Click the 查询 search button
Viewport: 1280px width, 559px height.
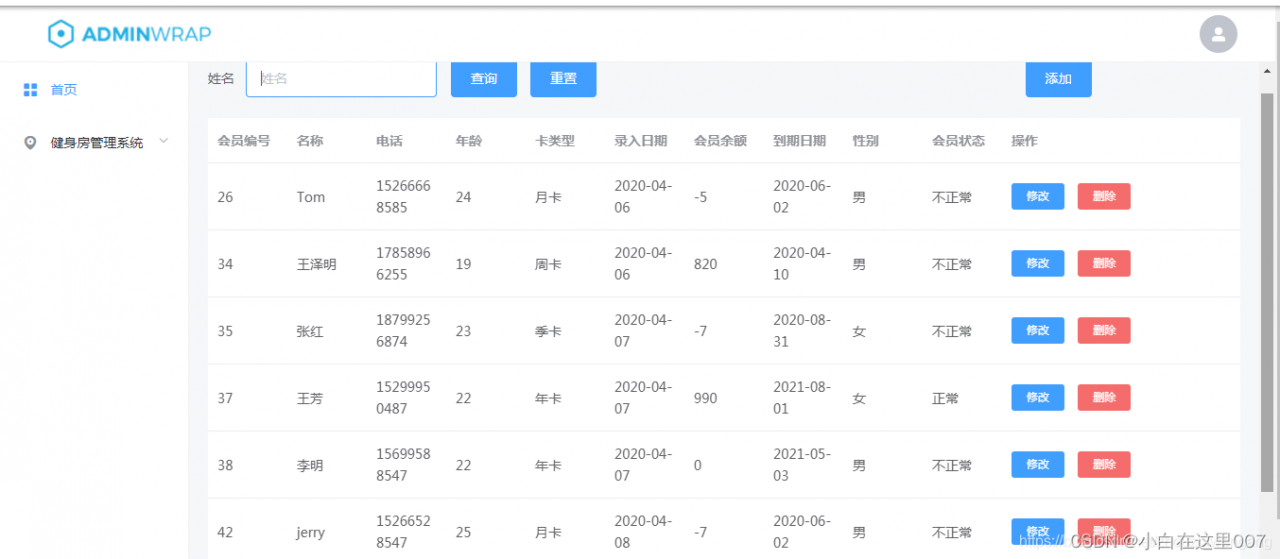pyautogui.click(x=484, y=78)
